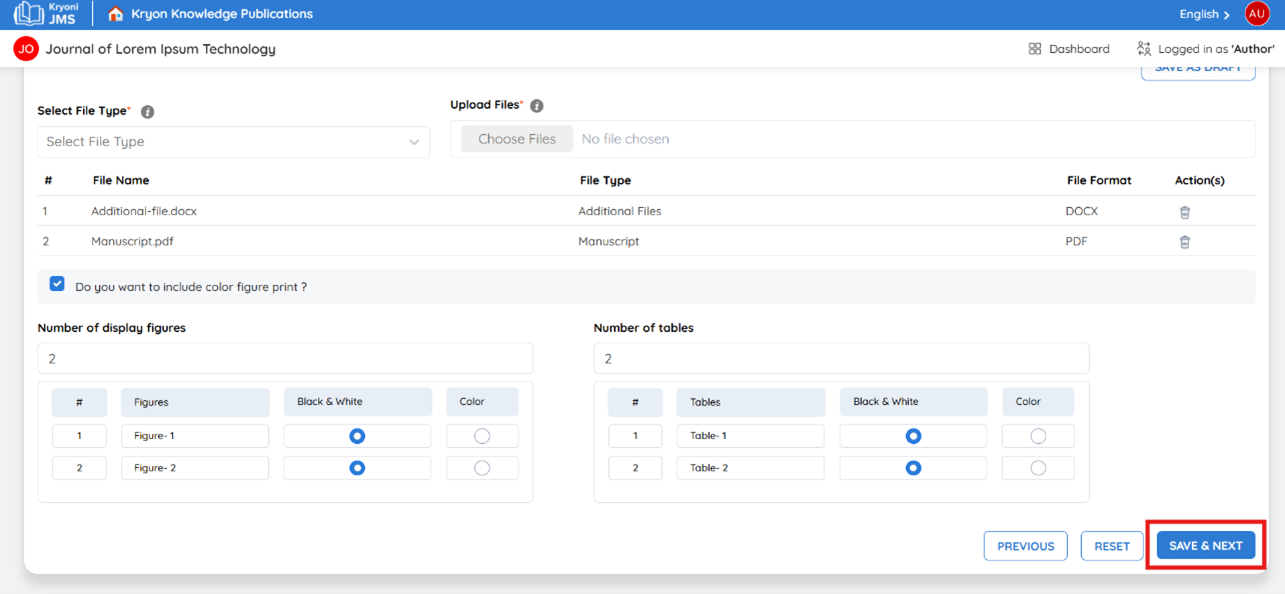This screenshot has width=1285, height=594.
Task: Click the Choose Files button
Action: pos(517,139)
